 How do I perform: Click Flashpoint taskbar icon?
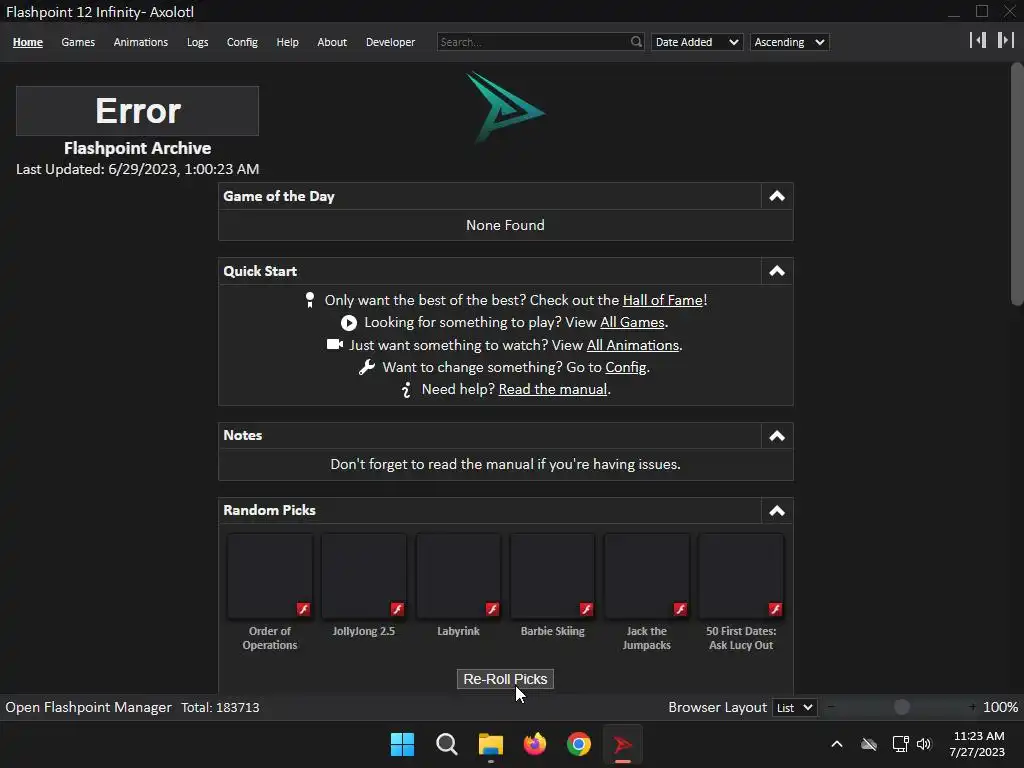pyautogui.click(x=622, y=744)
